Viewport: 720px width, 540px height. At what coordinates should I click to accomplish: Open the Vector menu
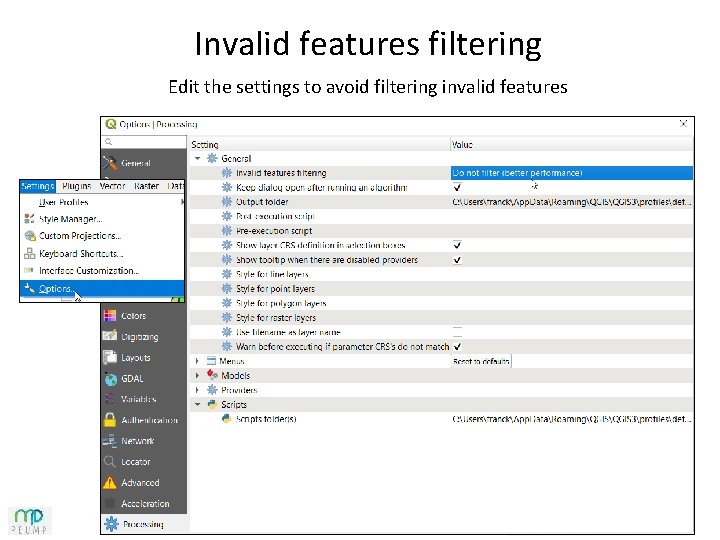point(112,186)
